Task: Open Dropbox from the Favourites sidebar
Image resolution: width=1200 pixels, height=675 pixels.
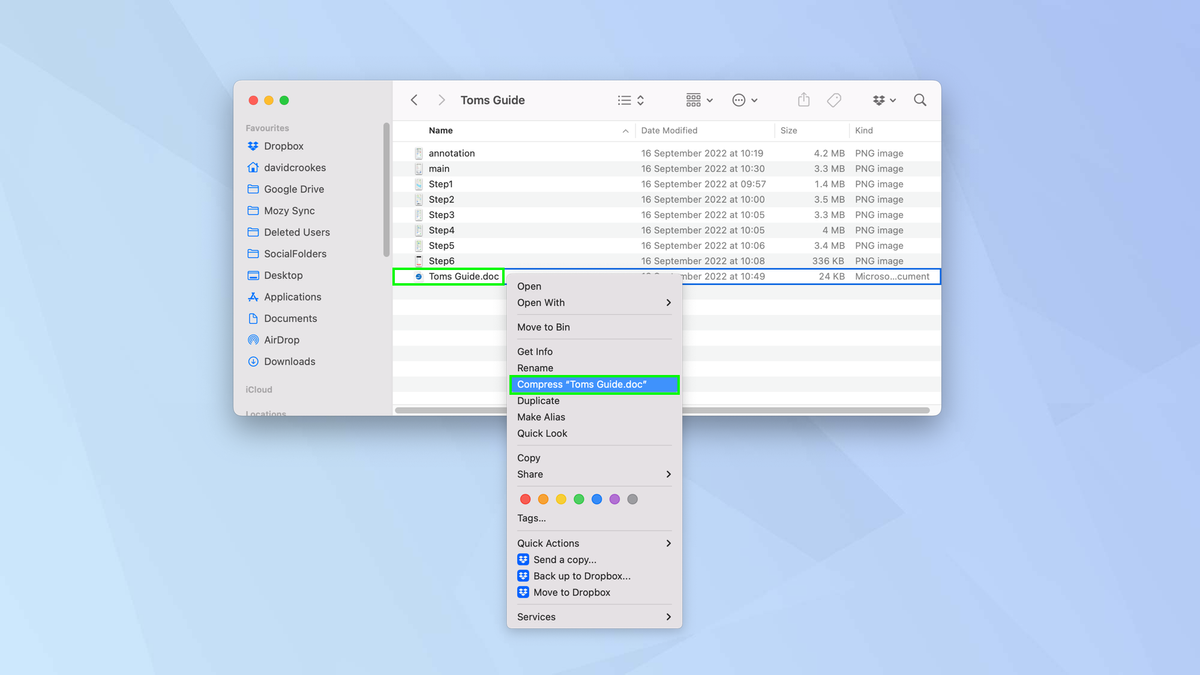Action: (283, 146)
